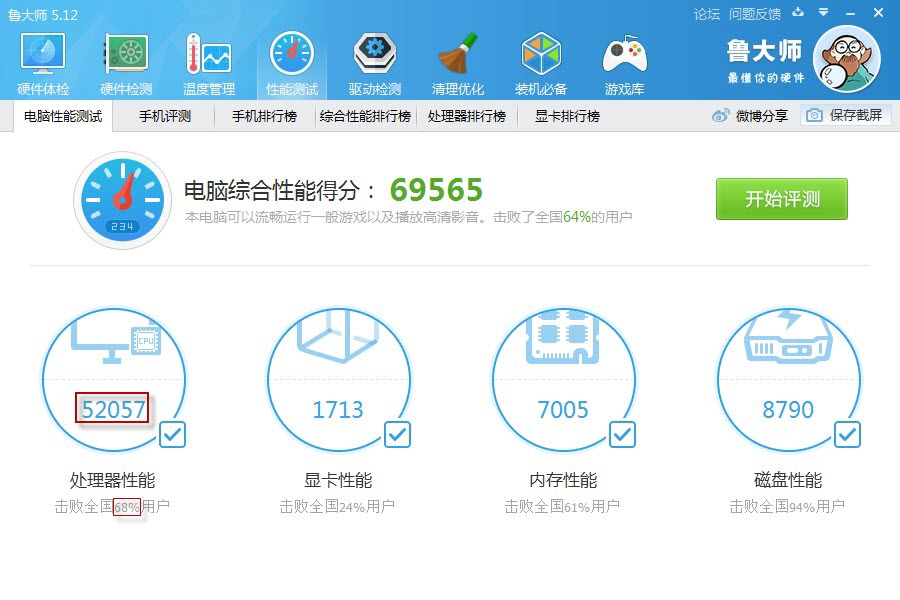Click the 处理器性能 label
Screen dimensions: 900x600
pos(112,480)
